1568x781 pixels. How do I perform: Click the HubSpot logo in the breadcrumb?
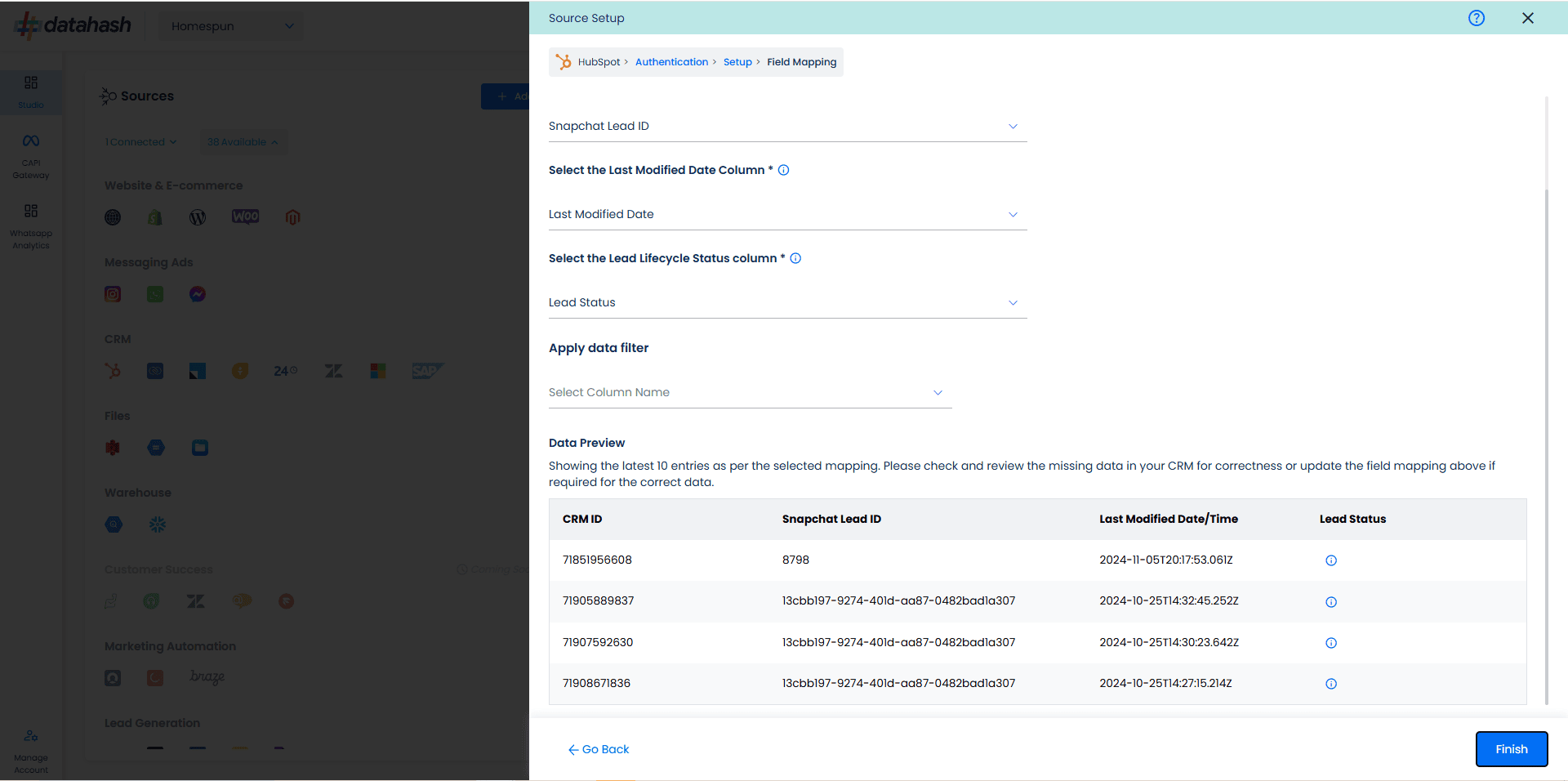click(x=563, y=62)
